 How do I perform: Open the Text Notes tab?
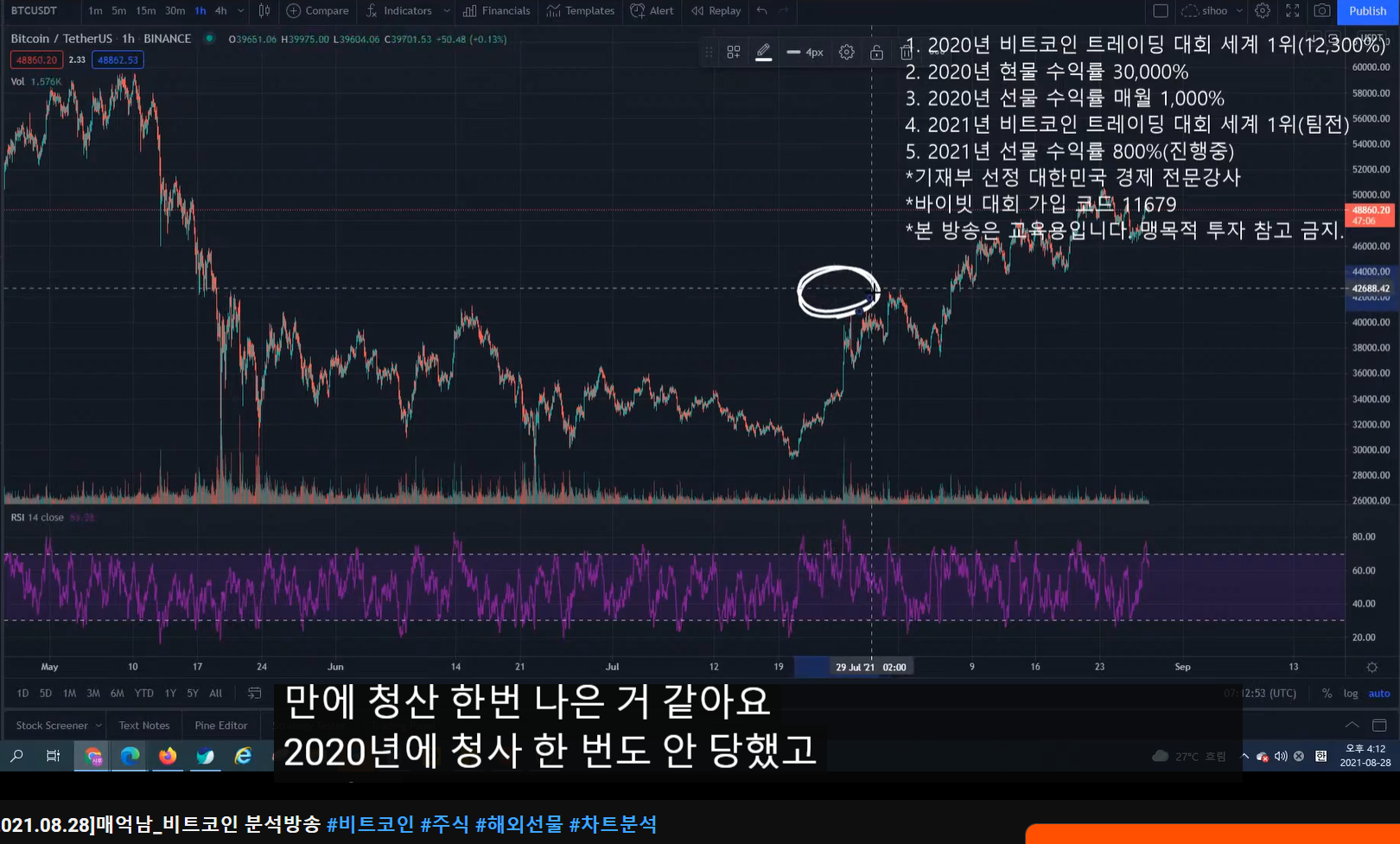(144, 725)
